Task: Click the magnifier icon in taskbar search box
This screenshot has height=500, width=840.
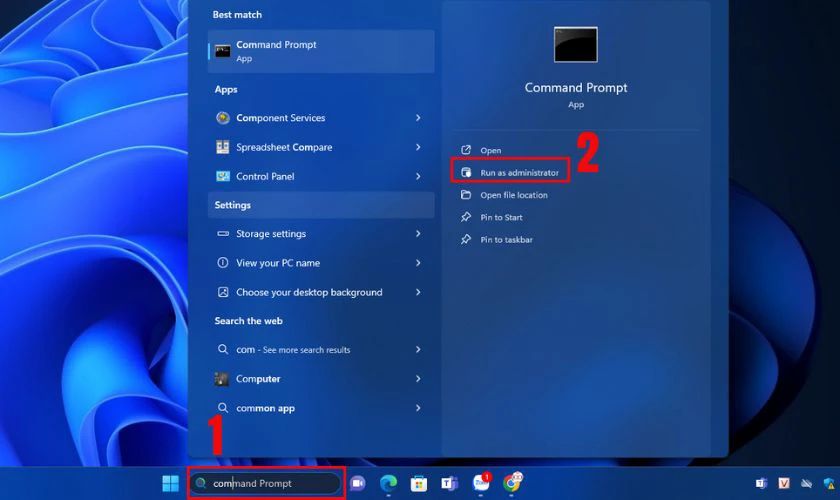Action: [201, 483]
